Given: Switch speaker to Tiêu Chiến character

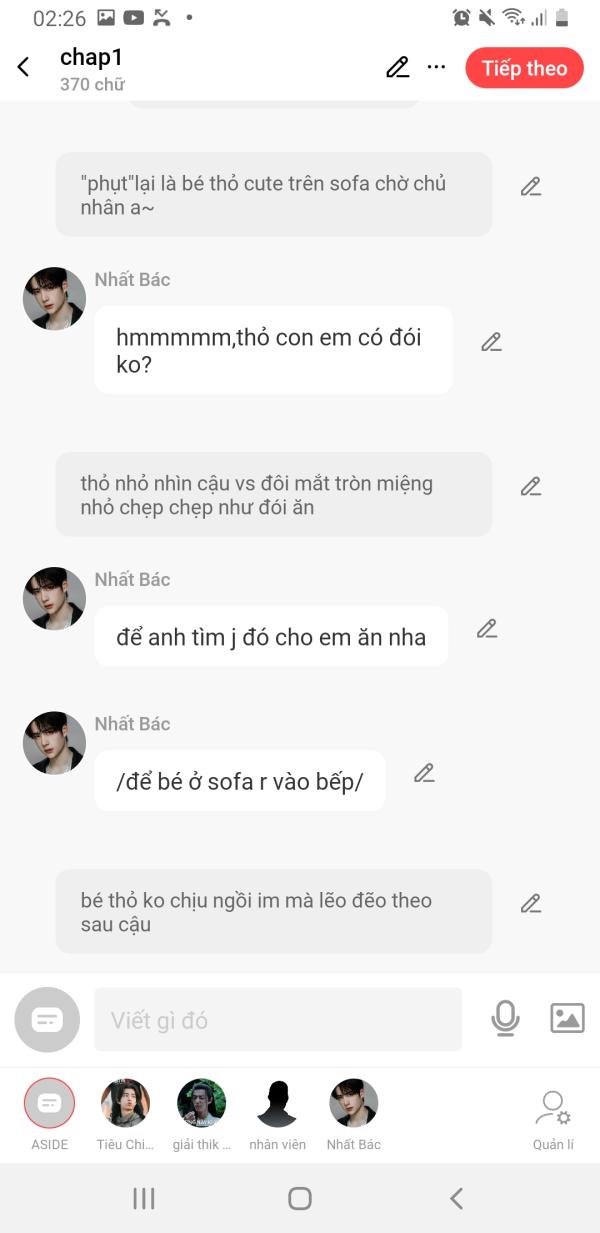Looking at the screenshot, I should 125,1104.
